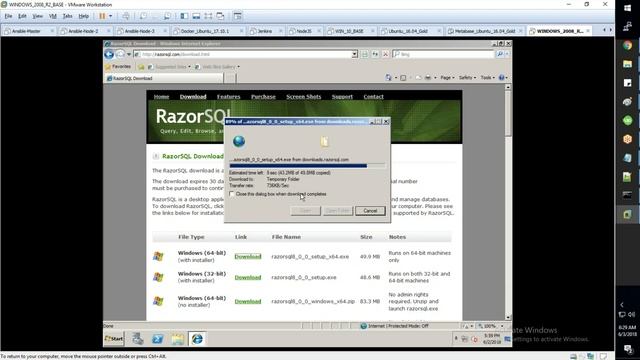Click VMware Unity mode icon
The image size is (640, 360).
pos(220,16)
